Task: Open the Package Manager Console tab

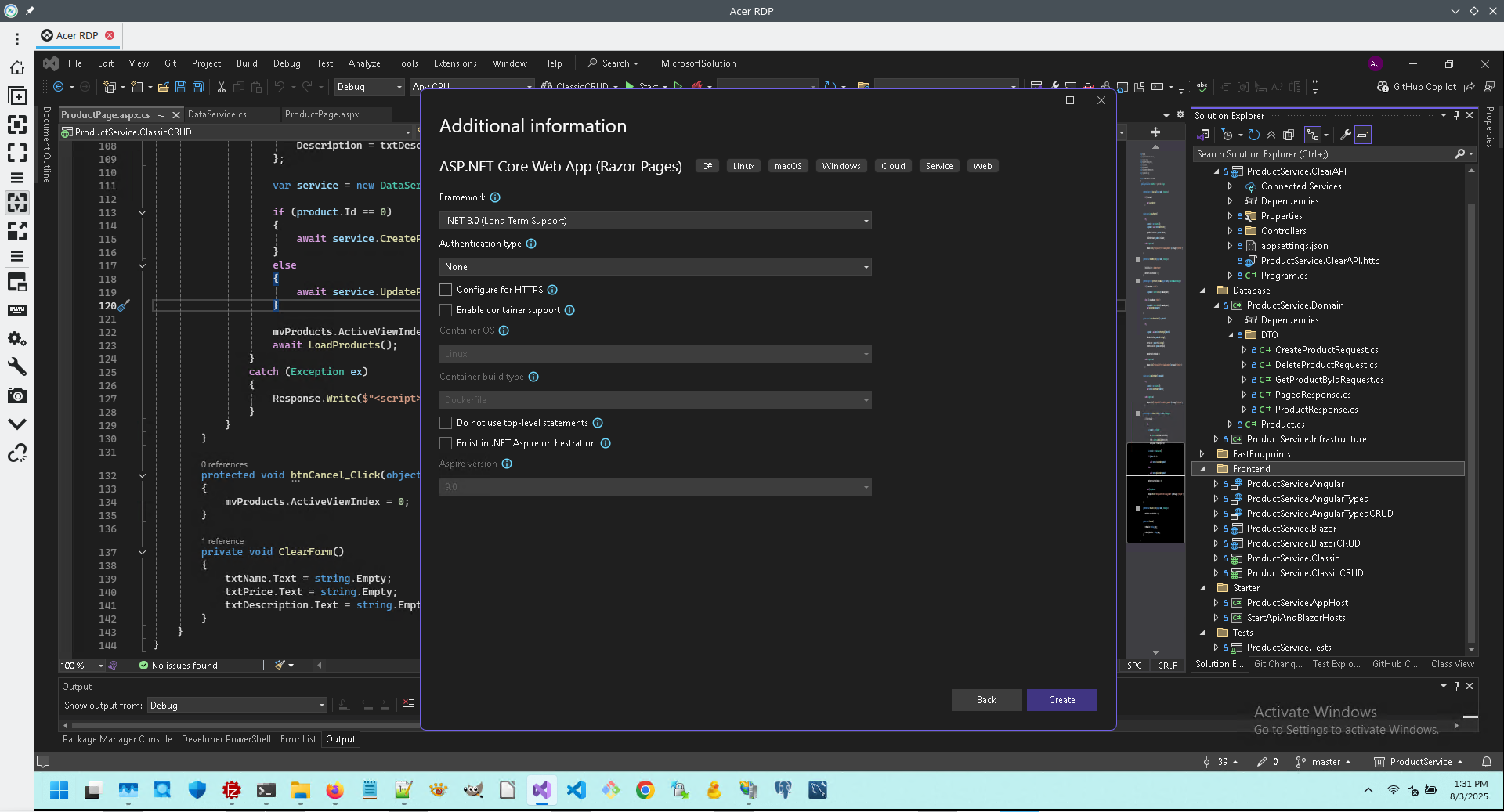Action: pyautogui.click(x=117, y=739)
